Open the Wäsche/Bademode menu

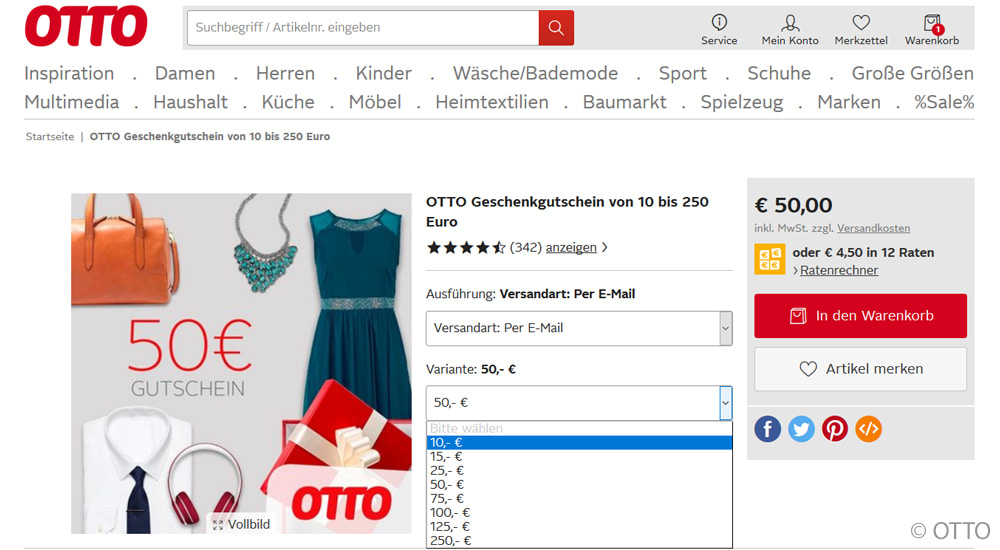tap(535, 73)
